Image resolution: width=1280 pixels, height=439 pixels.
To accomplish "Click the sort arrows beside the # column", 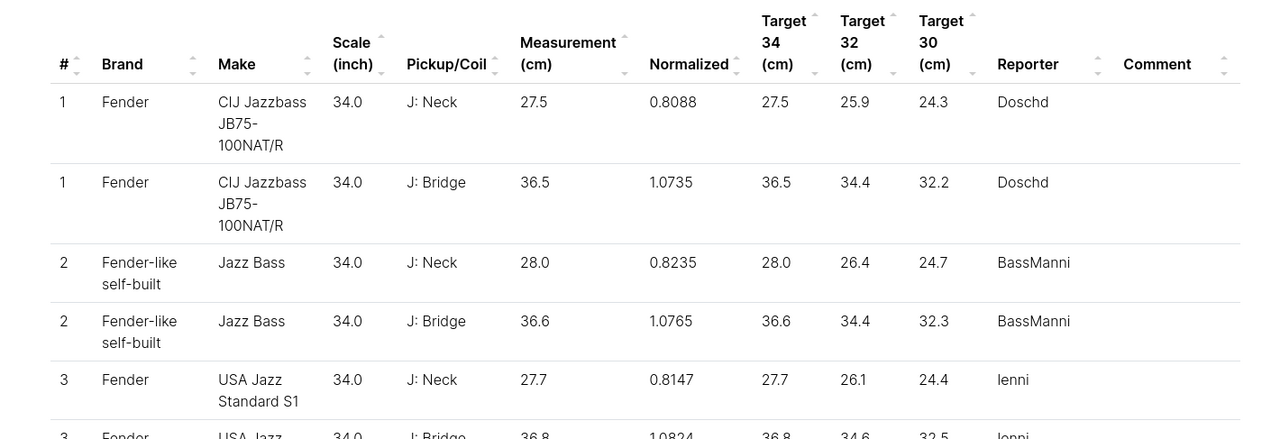I will coord(77,65).
